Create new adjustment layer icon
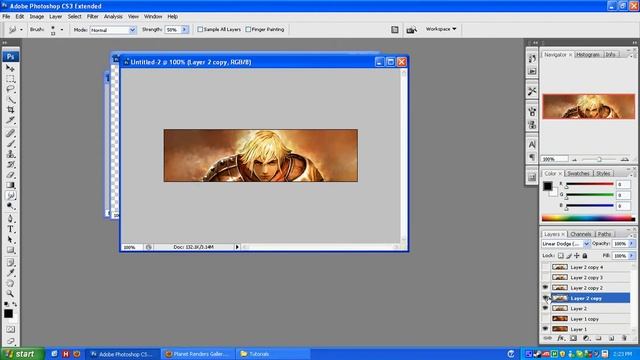 pos(586,338)
